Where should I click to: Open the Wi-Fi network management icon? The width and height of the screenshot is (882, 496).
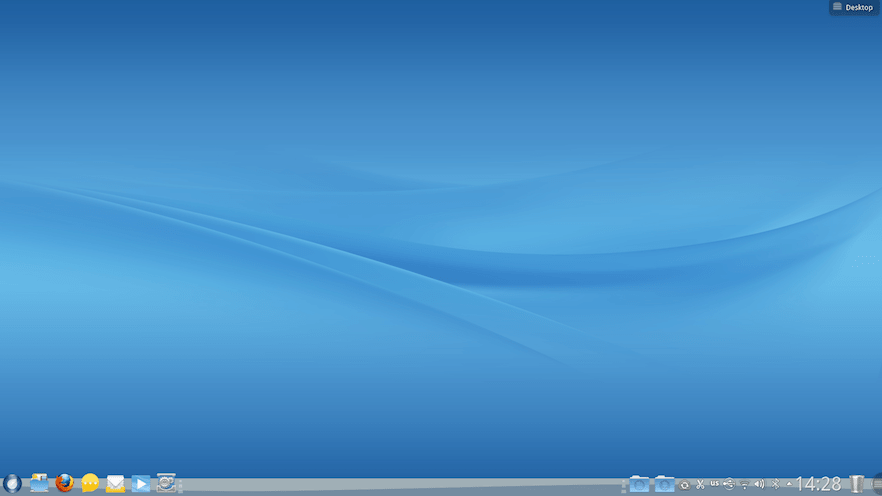pyautogui.click(x=744, y=486)
